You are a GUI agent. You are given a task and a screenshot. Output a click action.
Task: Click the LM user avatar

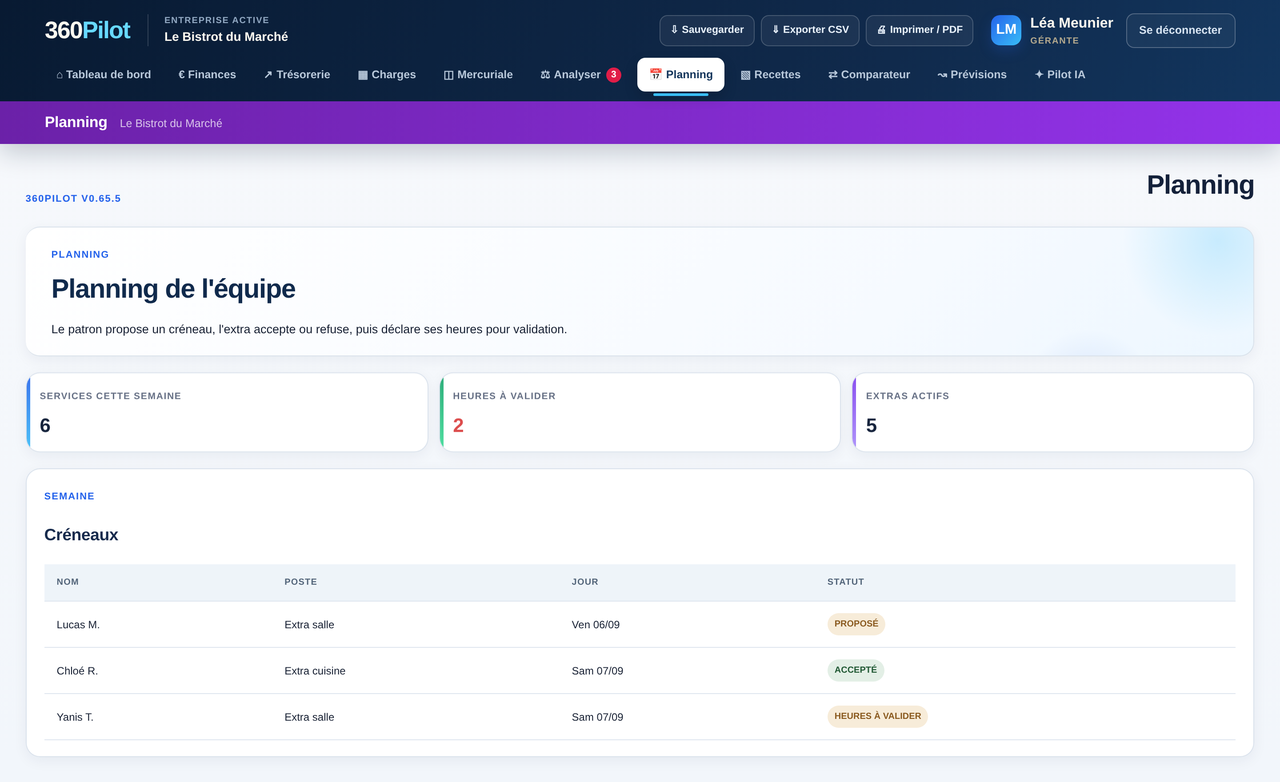(x=1006, y=30)
